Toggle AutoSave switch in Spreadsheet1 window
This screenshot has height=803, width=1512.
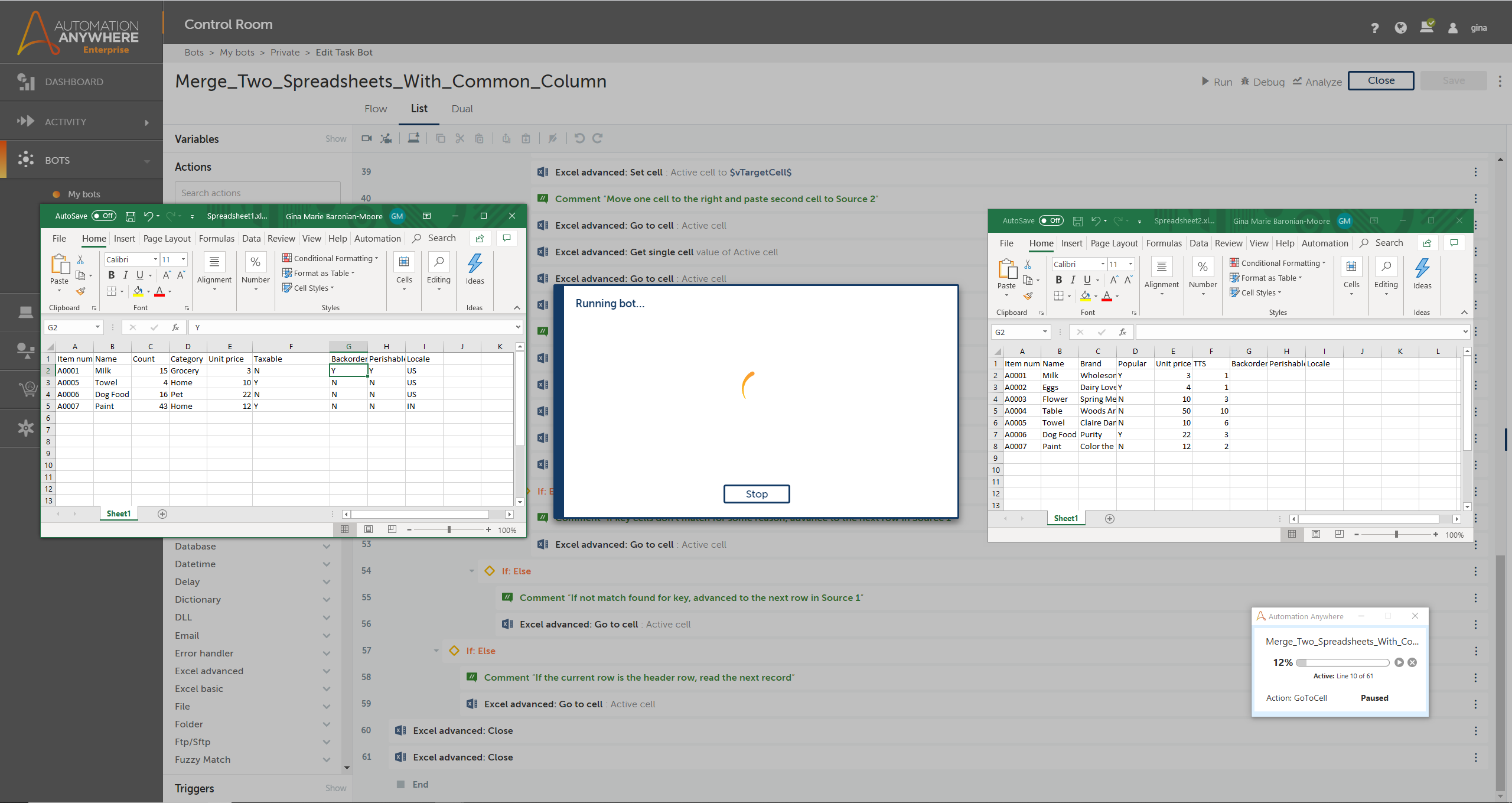104,216
